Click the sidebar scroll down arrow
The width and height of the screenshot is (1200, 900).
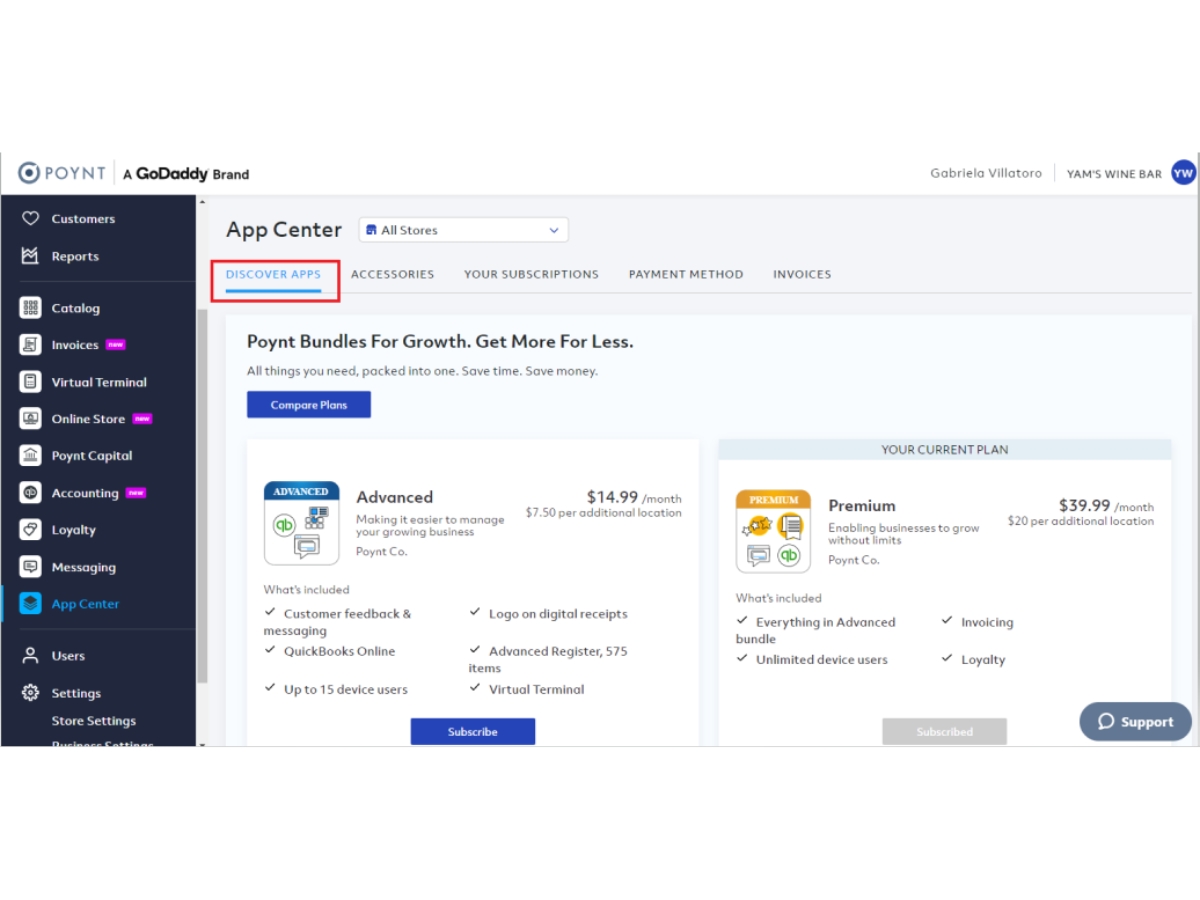(203, 743)
